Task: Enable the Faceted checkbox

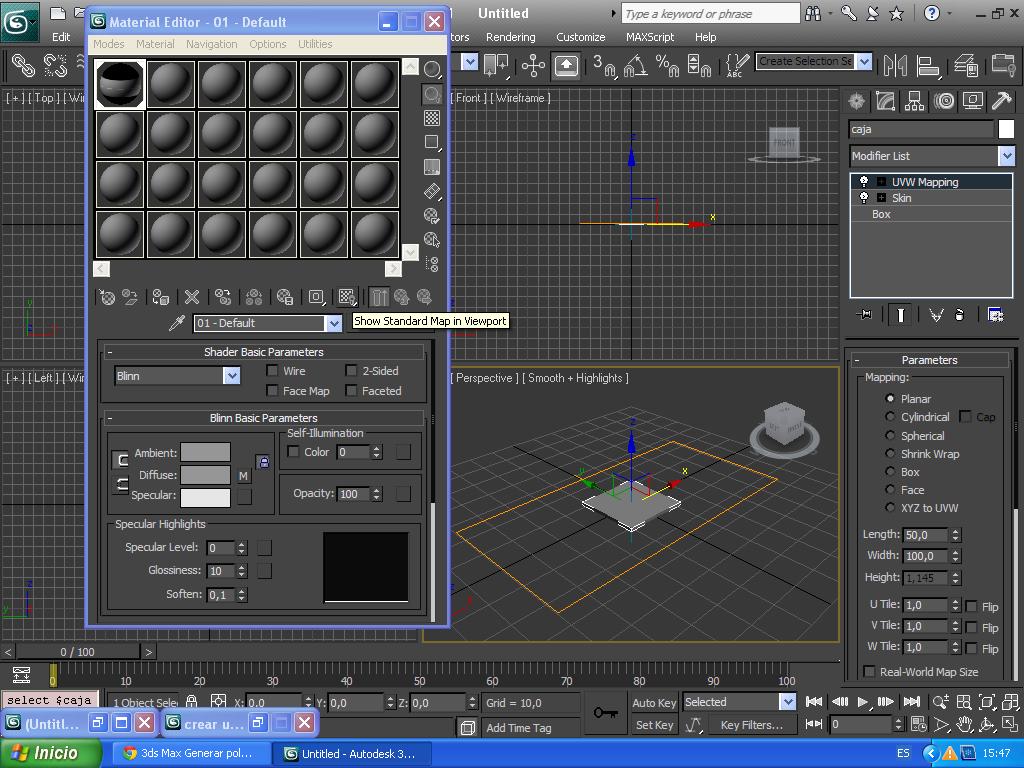Action: [351, 391]
